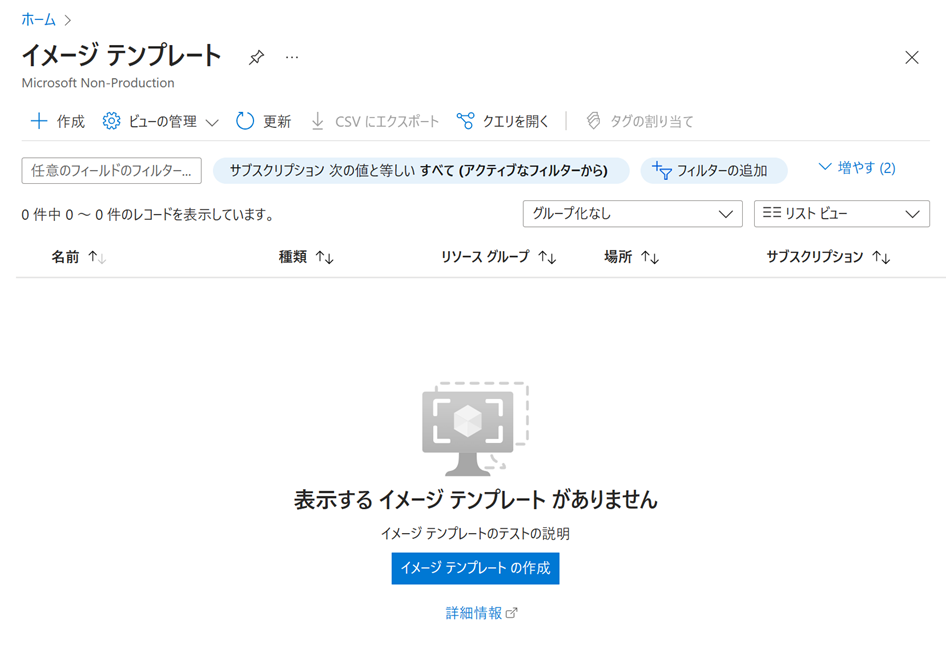Image resolution: width=946 pixels, height=653 pixels.
Task: Open the リスト ビュー view dropdown
Action: (841, 214)
